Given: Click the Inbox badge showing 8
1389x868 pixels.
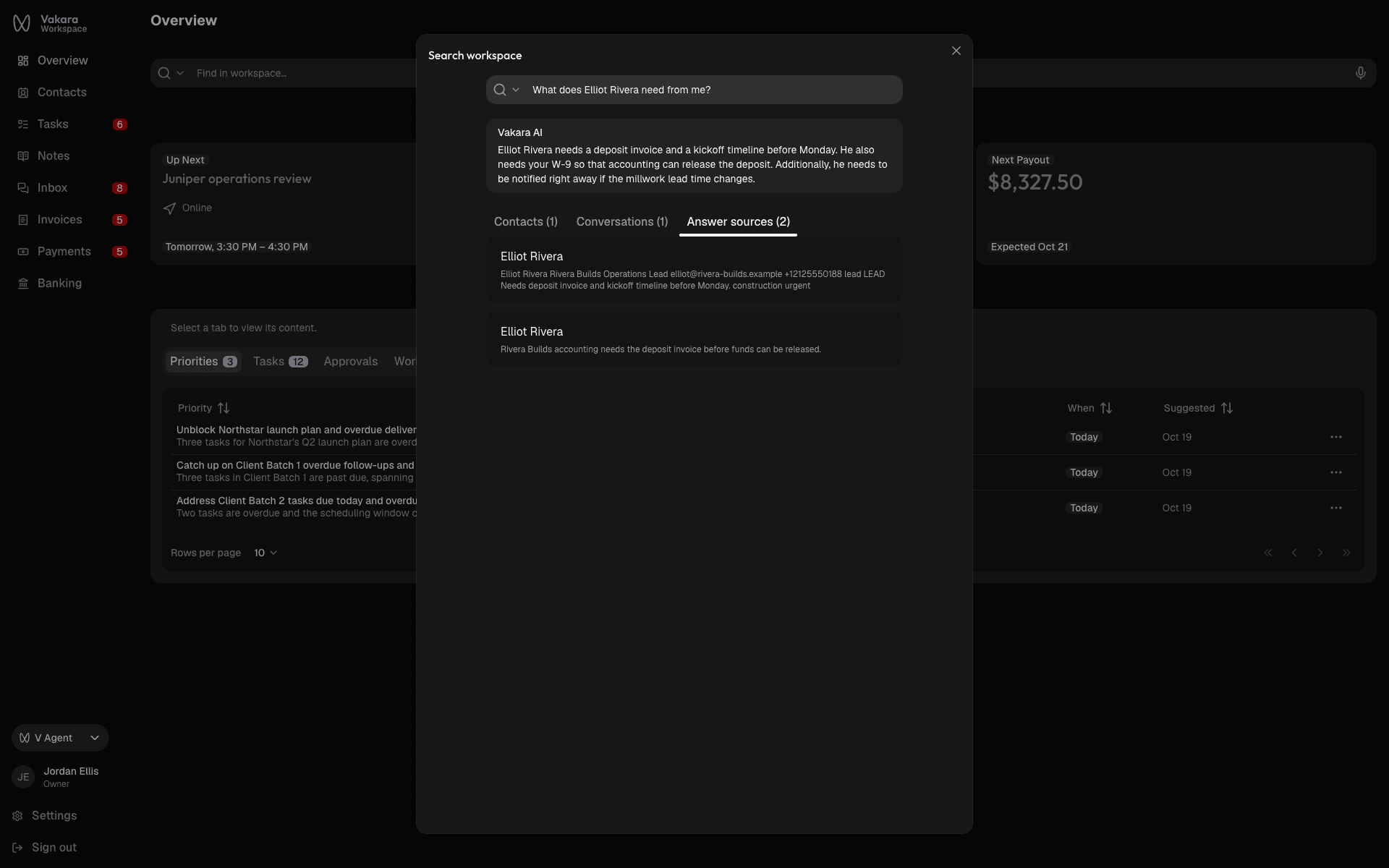Looking at the screenshot, I should coord(120,188).
